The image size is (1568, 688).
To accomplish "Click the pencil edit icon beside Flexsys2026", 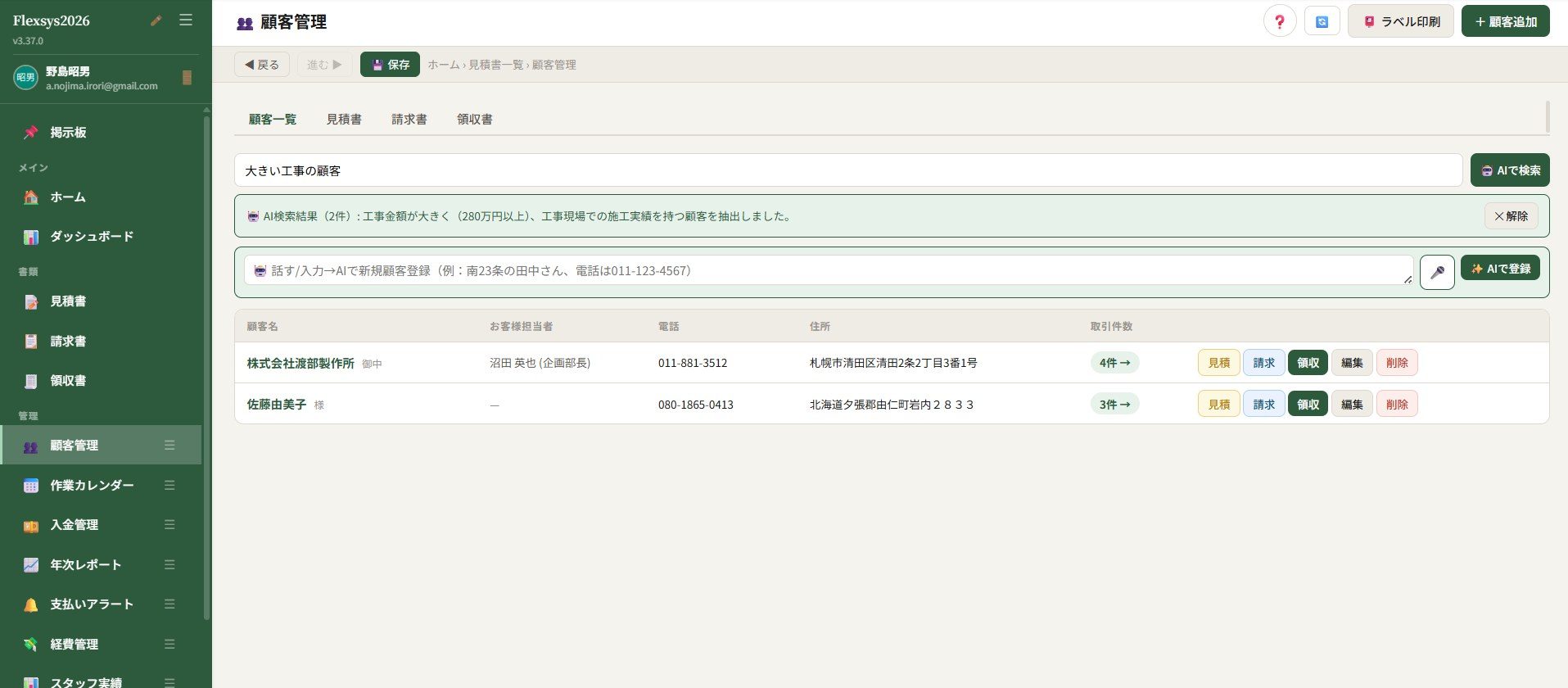I will click(156, 20).
